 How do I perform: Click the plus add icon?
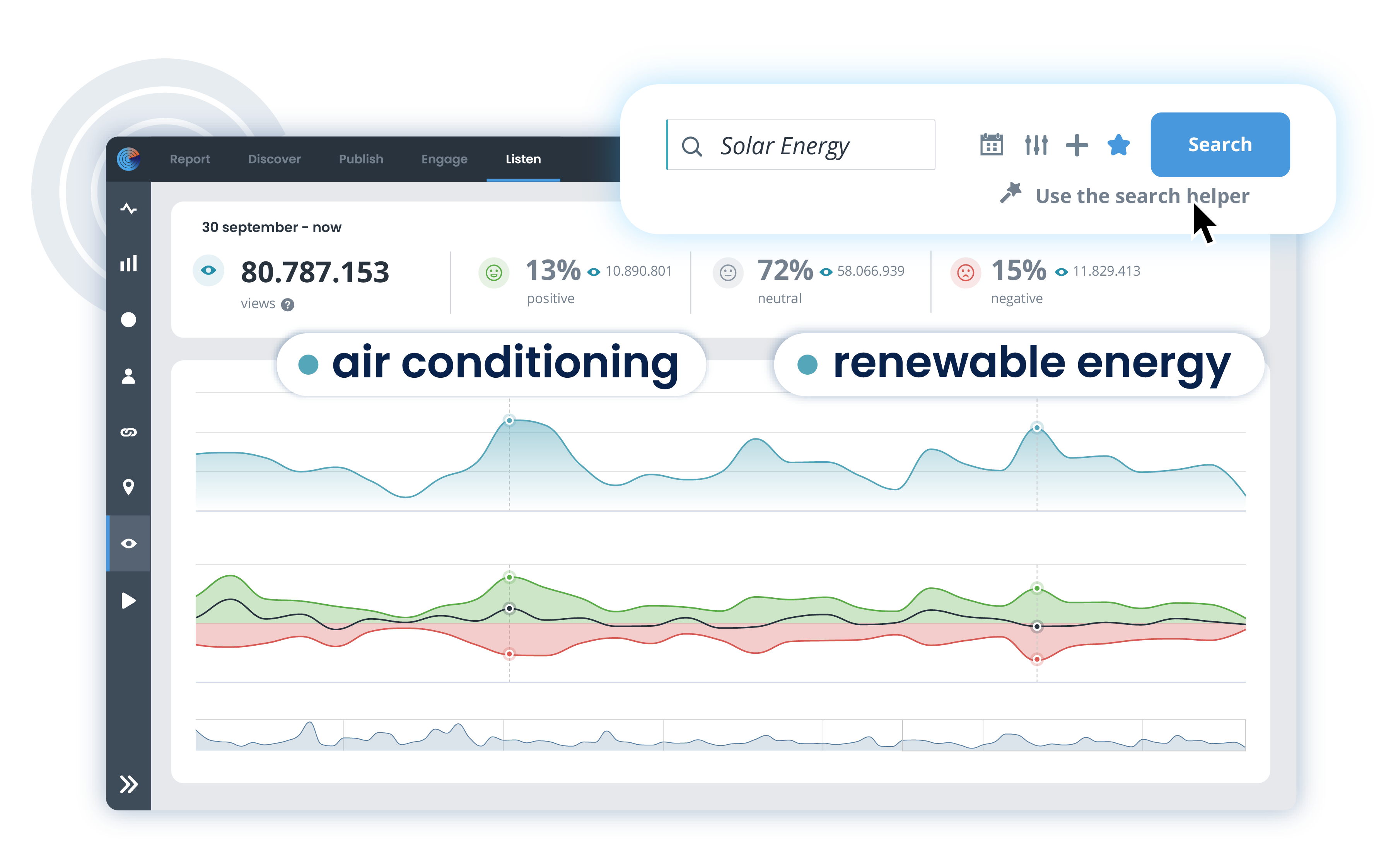[1077, 145]
